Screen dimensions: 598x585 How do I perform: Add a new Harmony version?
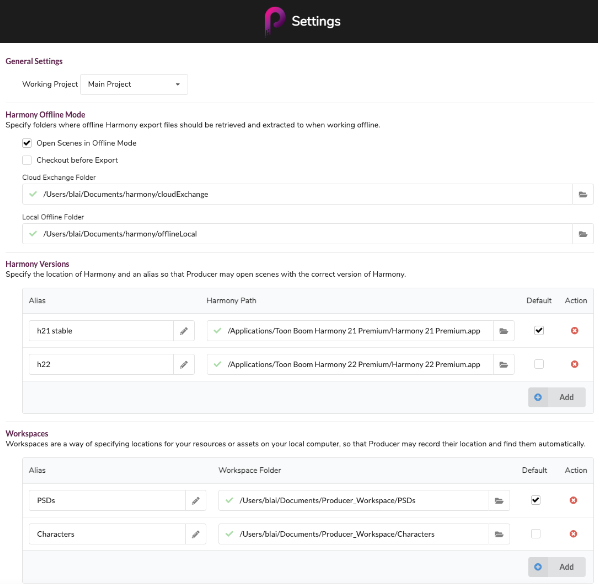click(x=557, y=397)
